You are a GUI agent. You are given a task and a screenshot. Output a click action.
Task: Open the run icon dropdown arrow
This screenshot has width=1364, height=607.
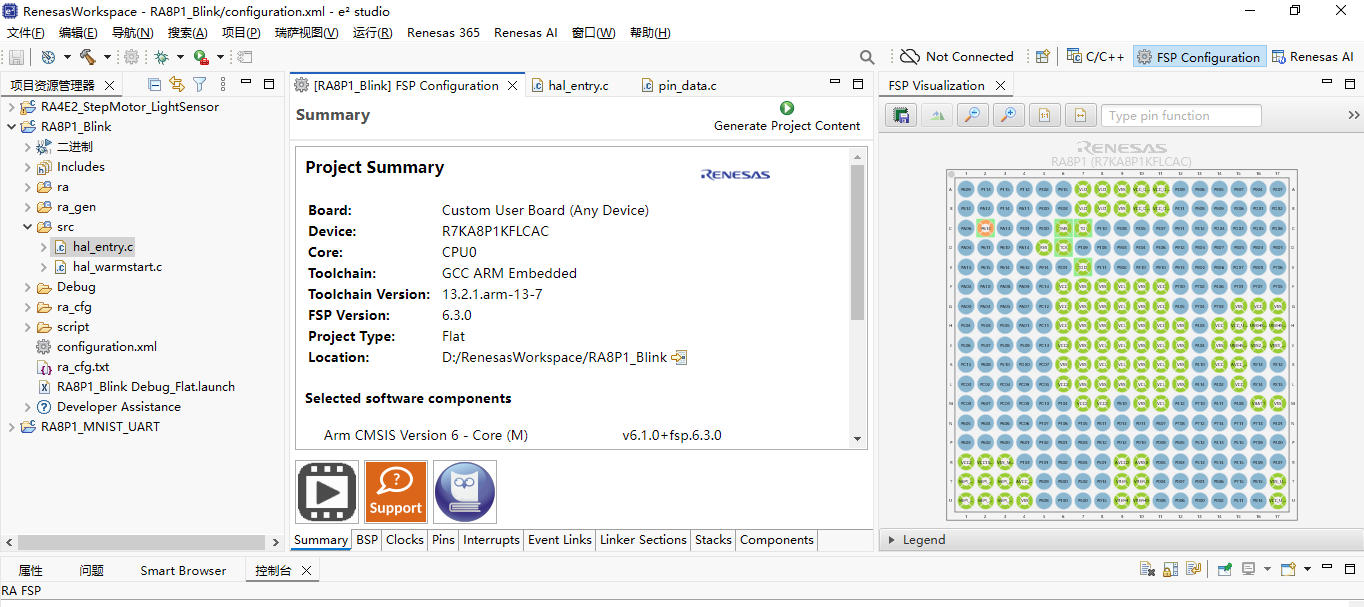(x=220, y=57)
